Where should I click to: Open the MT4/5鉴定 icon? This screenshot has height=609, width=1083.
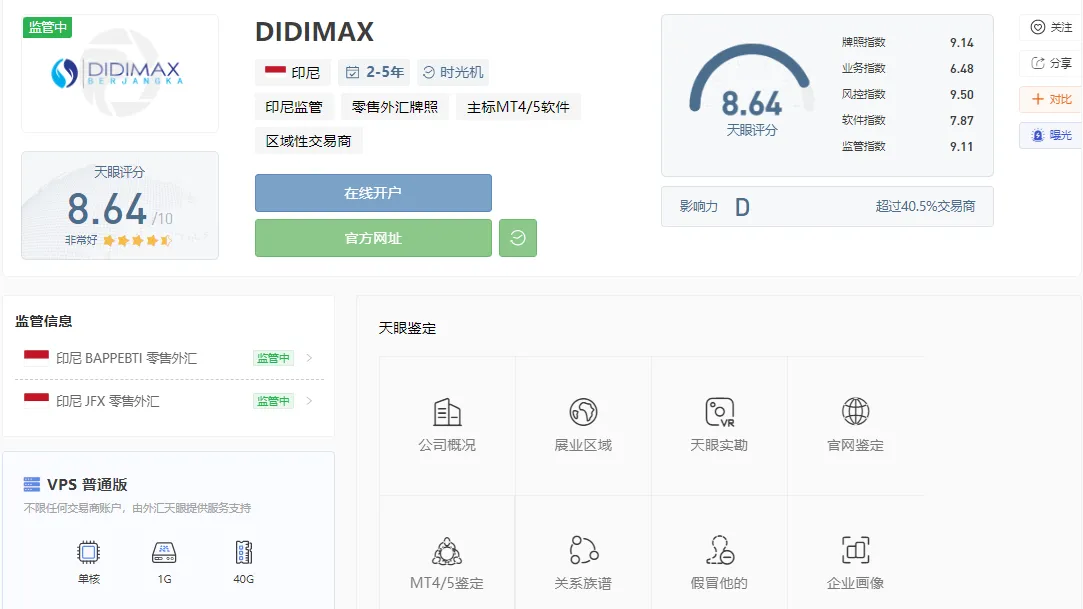coord(447,551)
